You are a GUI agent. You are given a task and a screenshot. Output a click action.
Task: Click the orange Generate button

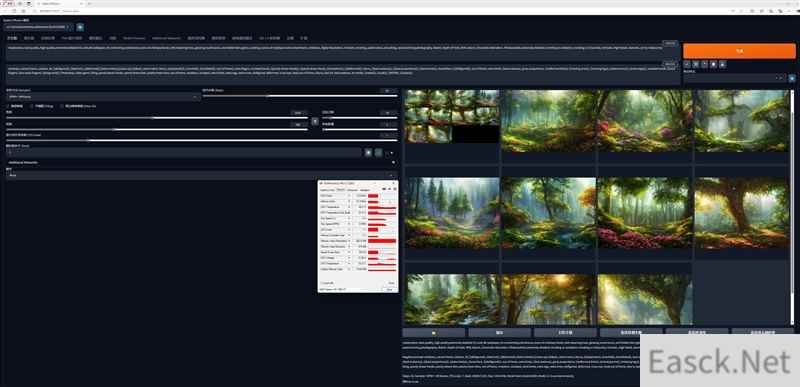point(739,51)
